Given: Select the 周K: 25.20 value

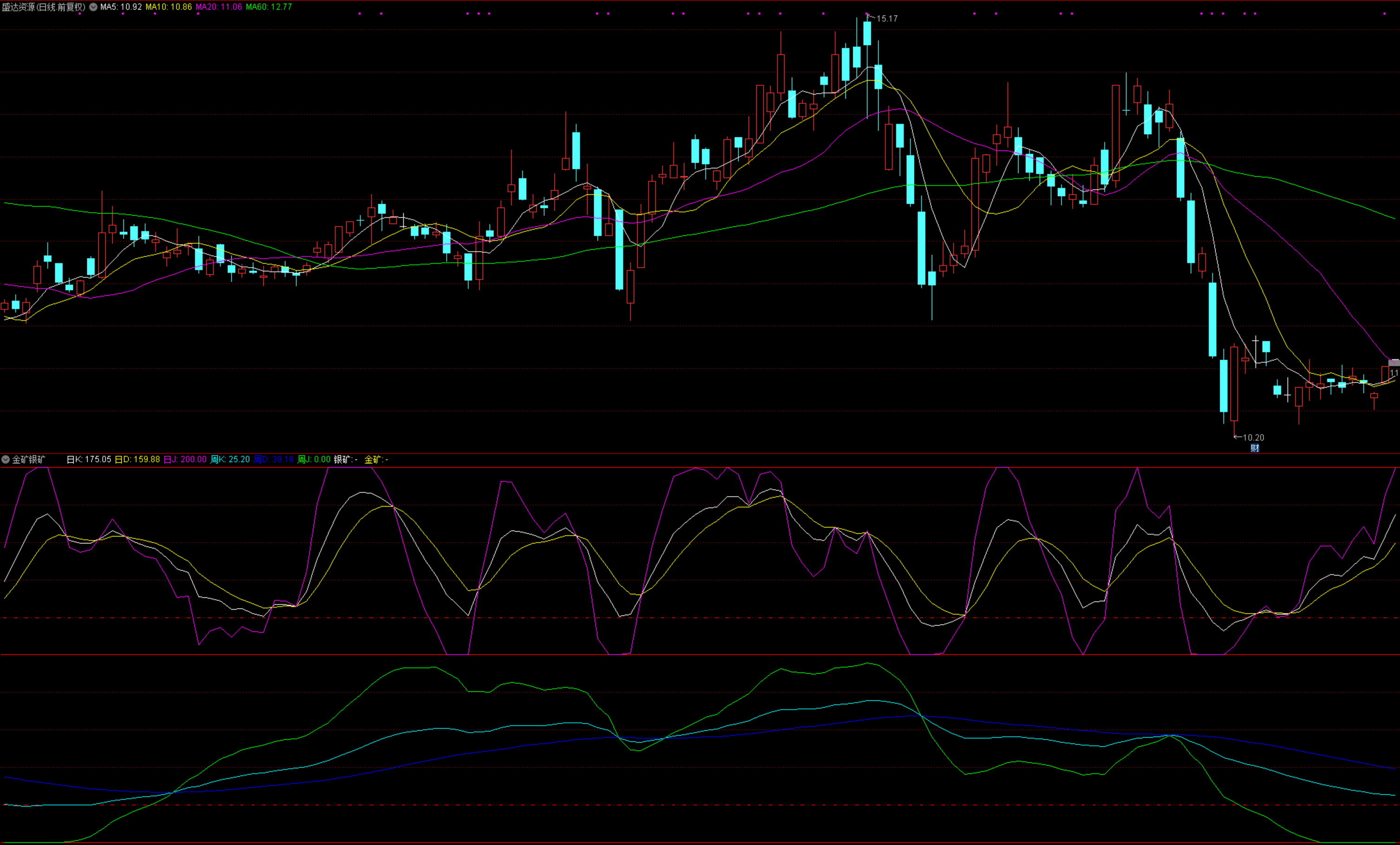Looking at the screenshot, I should click(230, 459).
